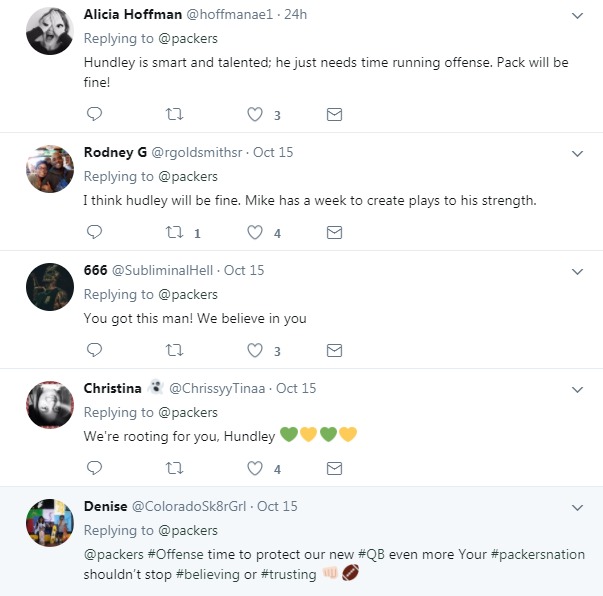Reply to 666's tweet
The height and width of the screenshot is (596, 603).
tap(95, 350)
